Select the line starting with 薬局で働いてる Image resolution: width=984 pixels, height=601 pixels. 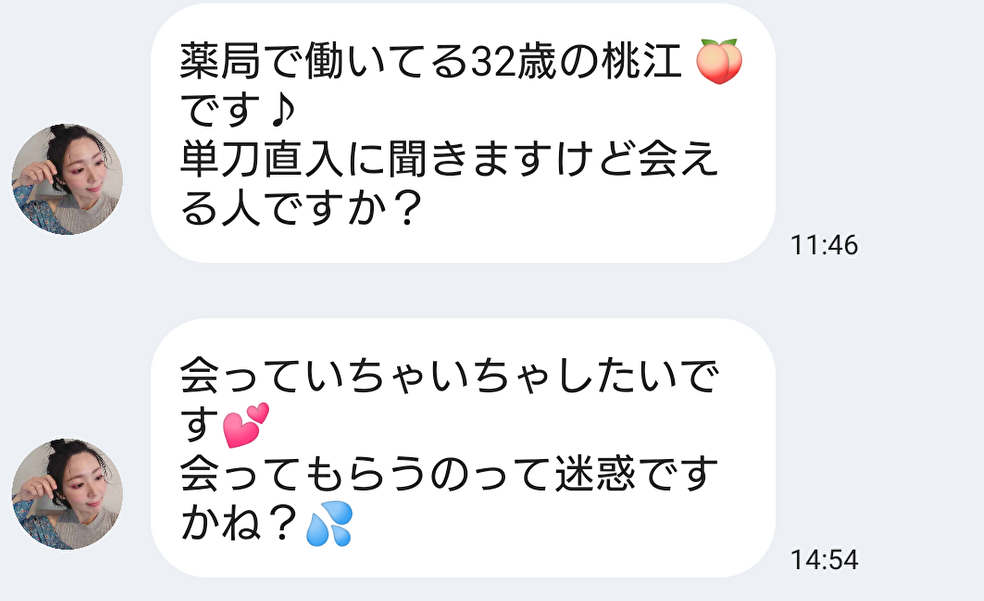tap(461, 61)
